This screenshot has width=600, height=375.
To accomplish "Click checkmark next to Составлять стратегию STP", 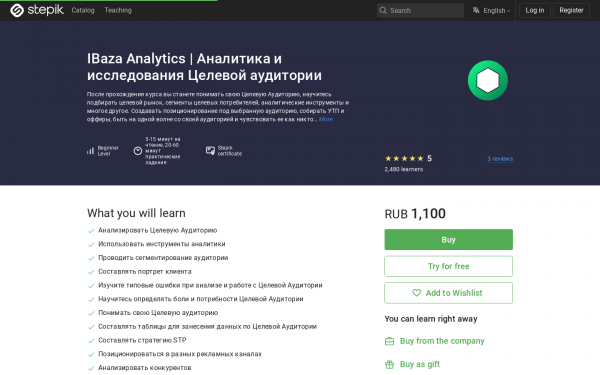I will pyautogui.click(x=91, y=341).
